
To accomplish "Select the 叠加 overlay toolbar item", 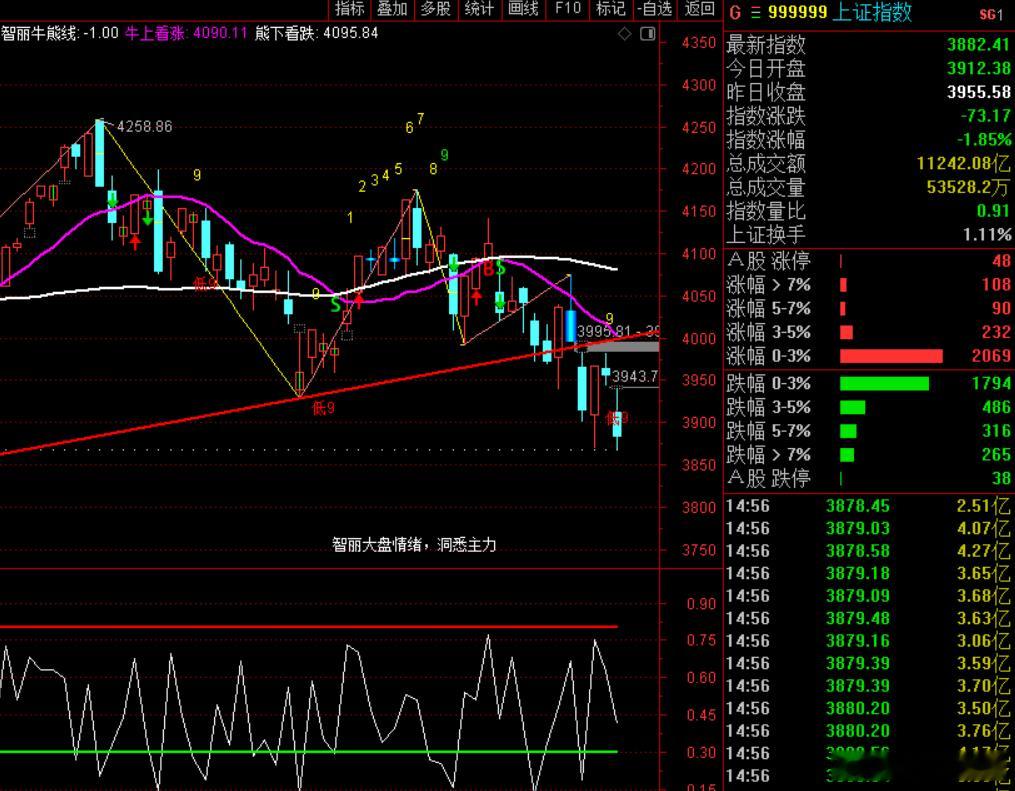I will click(x=392, y=8).
